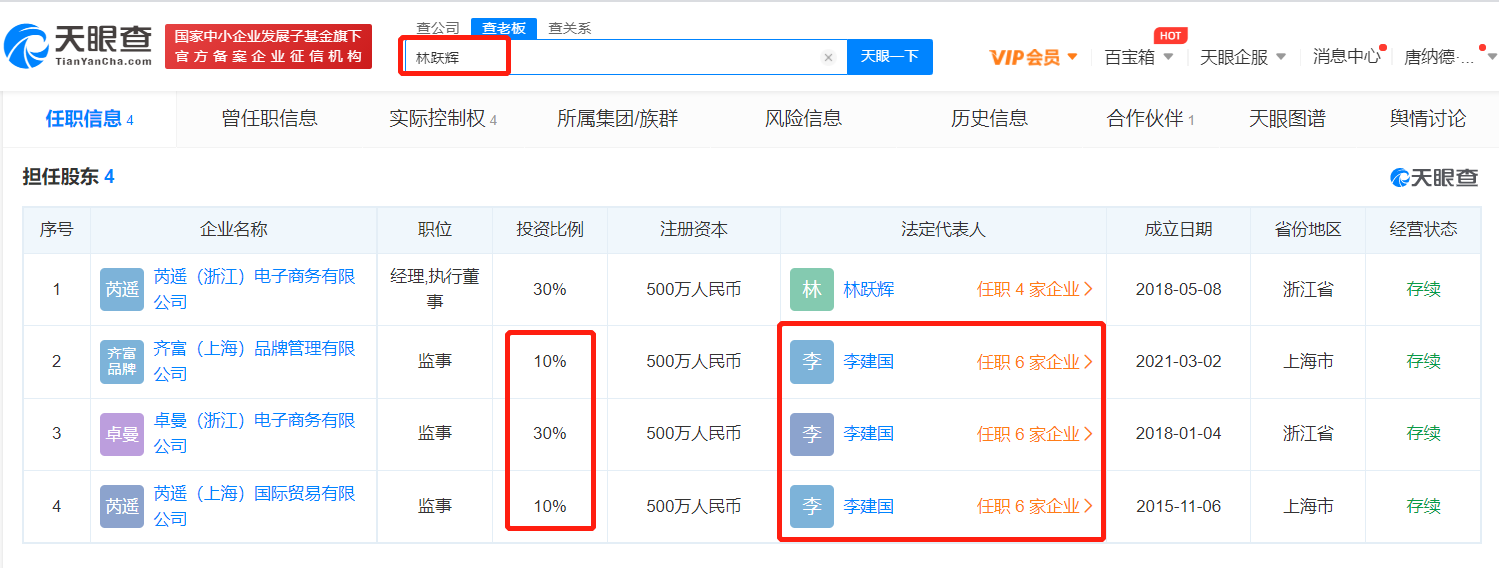Open the 舆情讨论 tab

1428,119
